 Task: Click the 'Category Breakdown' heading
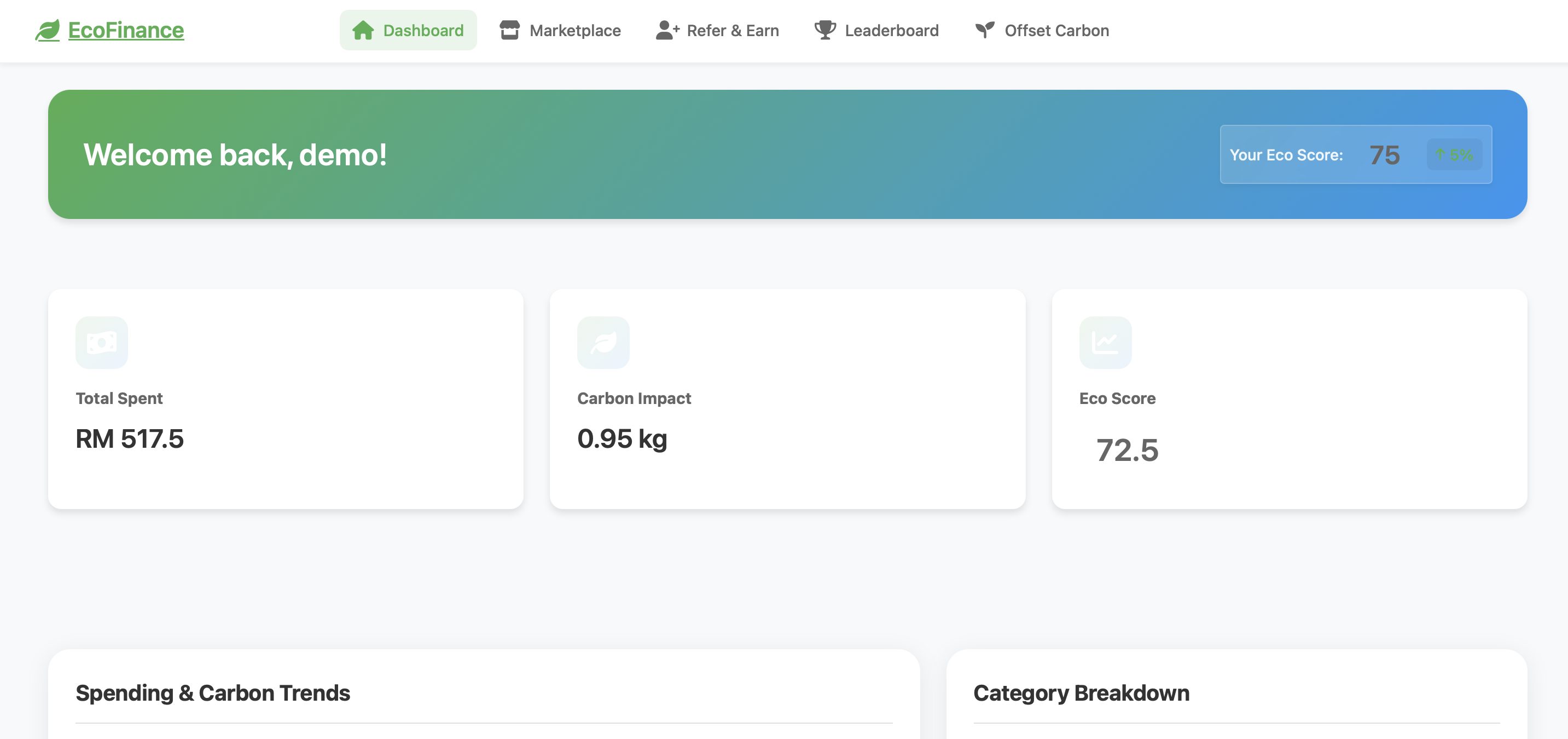click(x=1082, y=694)
